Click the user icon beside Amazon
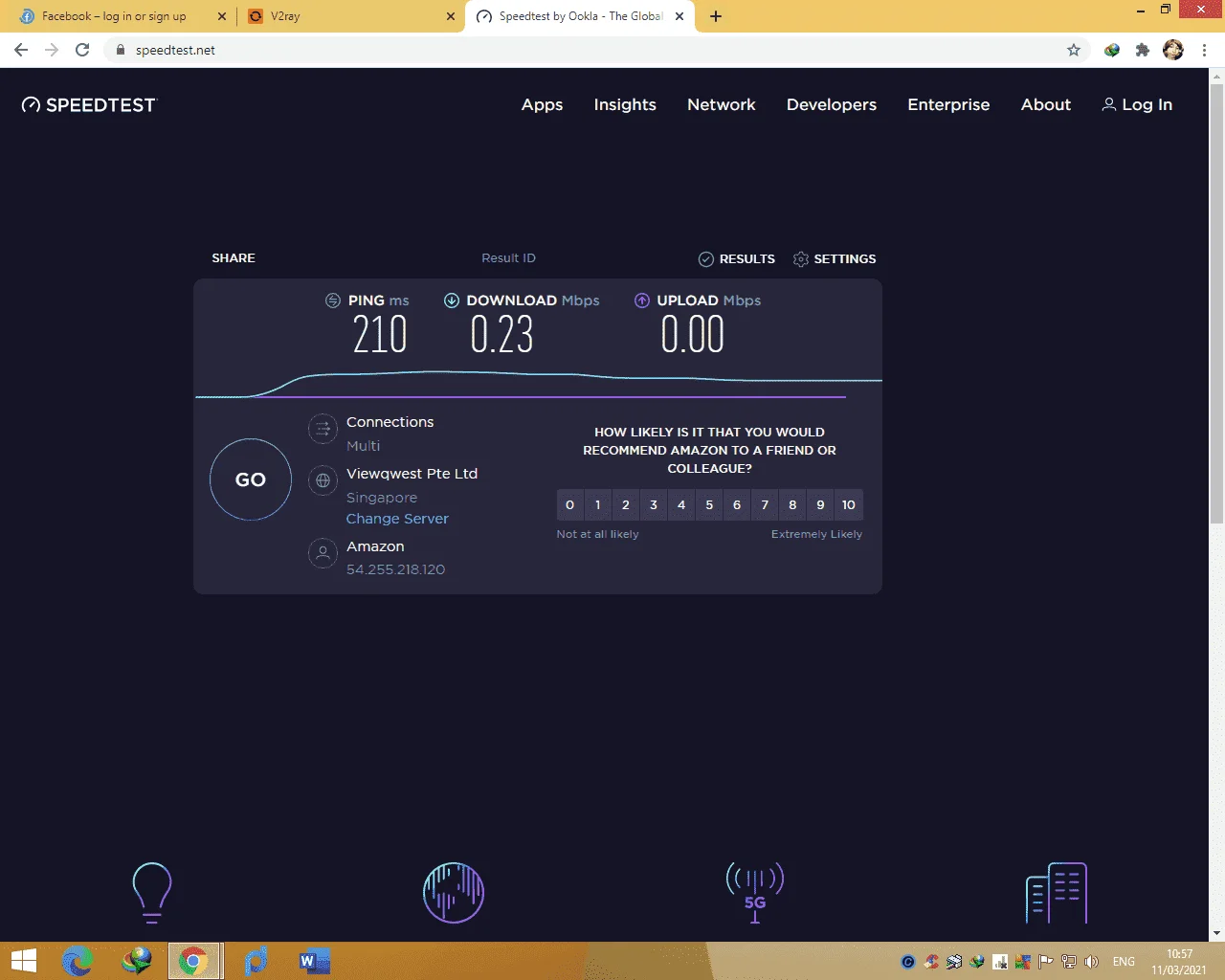The image size is (1225, 980). 323,553
